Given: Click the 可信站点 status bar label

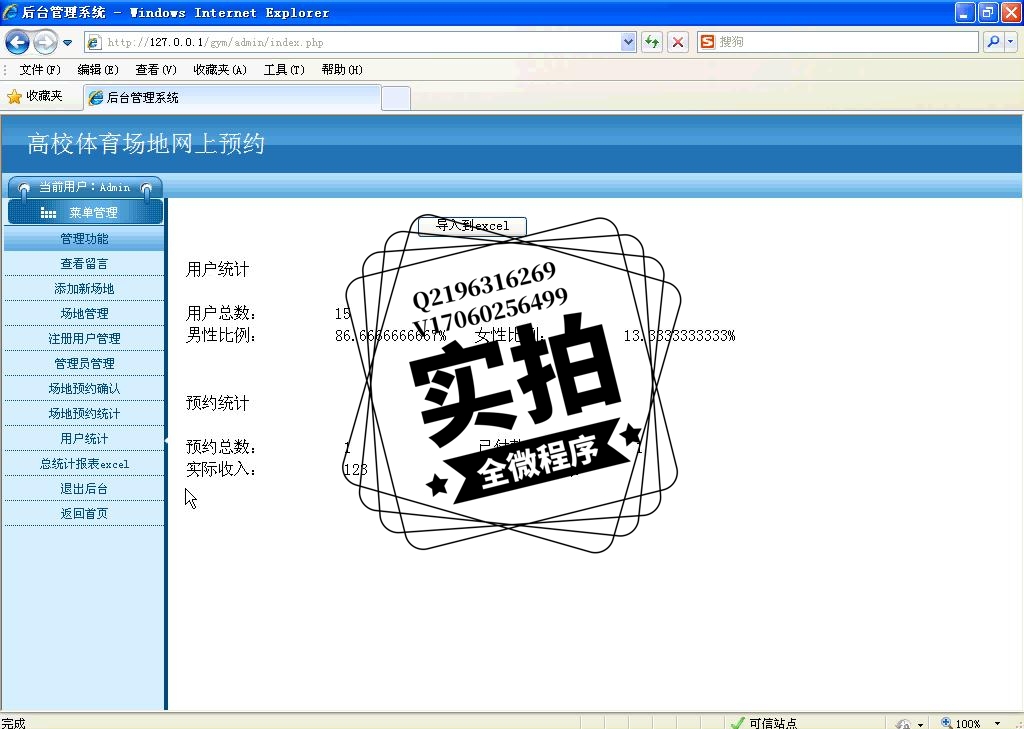Looking at the screenshot, I should click(x=773, y=722).
